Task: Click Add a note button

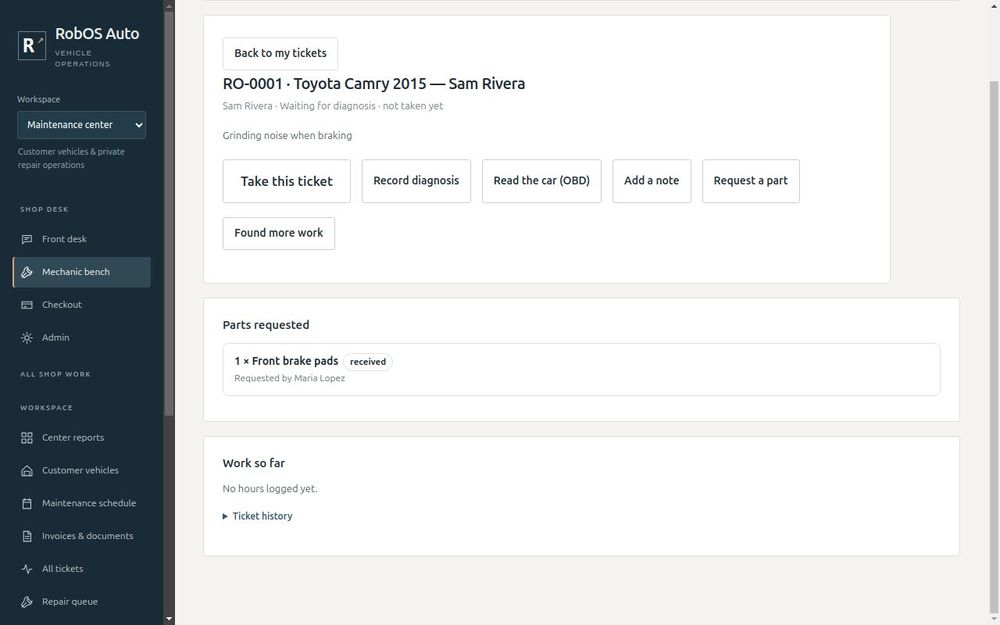Action: pos(651,181)
